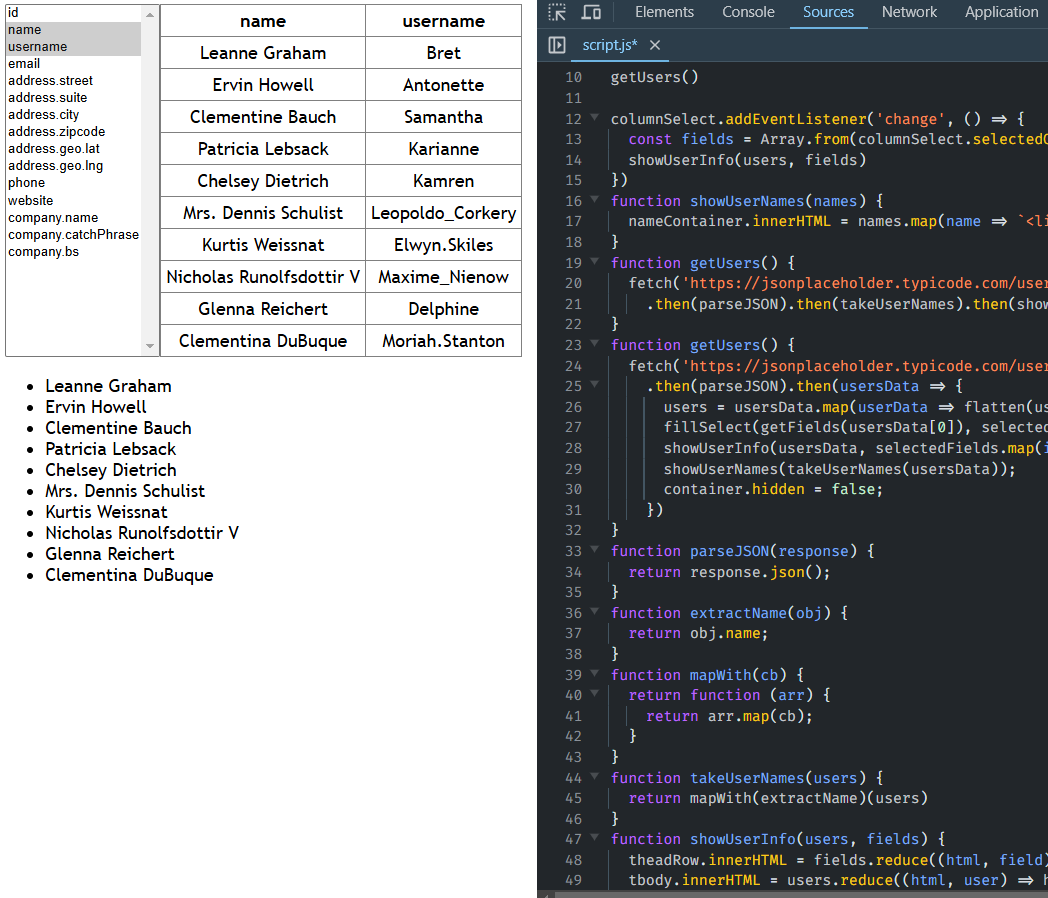Select the address.geo.lat option
This screenshot has width=1048, height=898.
click(74, 149)
